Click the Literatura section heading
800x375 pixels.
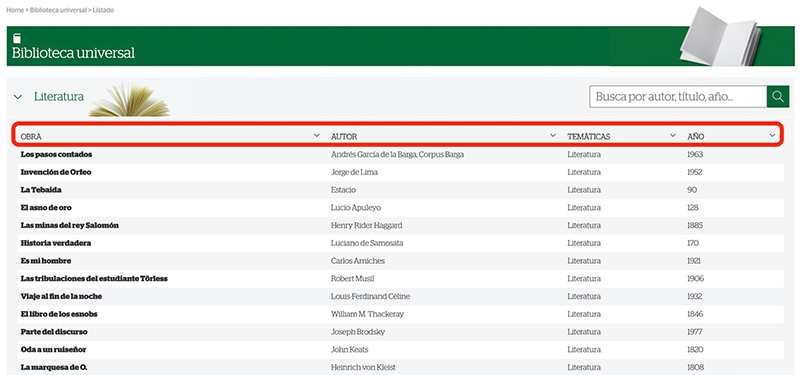pos(59,96)
